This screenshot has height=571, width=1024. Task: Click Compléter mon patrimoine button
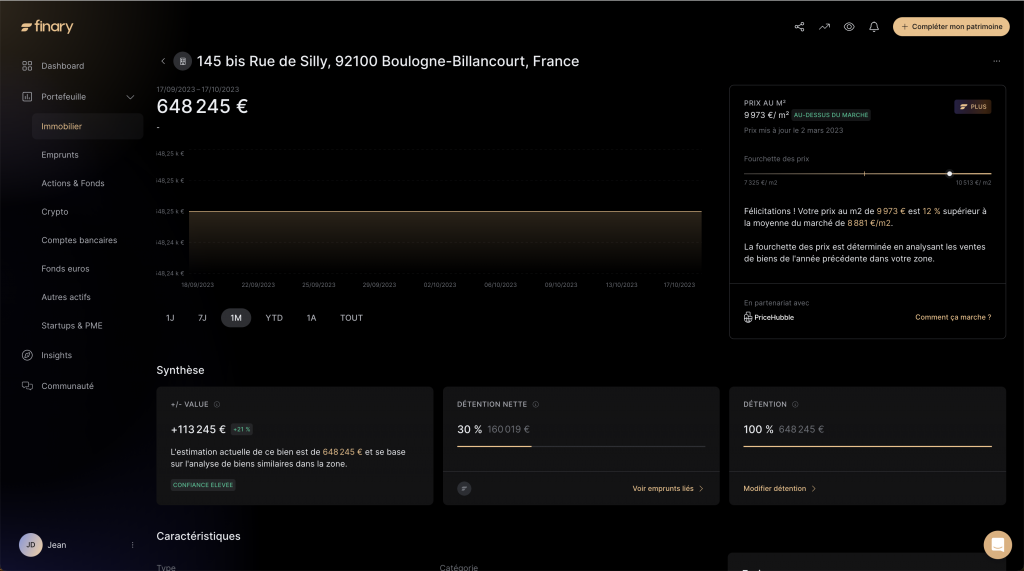point(951,27)
